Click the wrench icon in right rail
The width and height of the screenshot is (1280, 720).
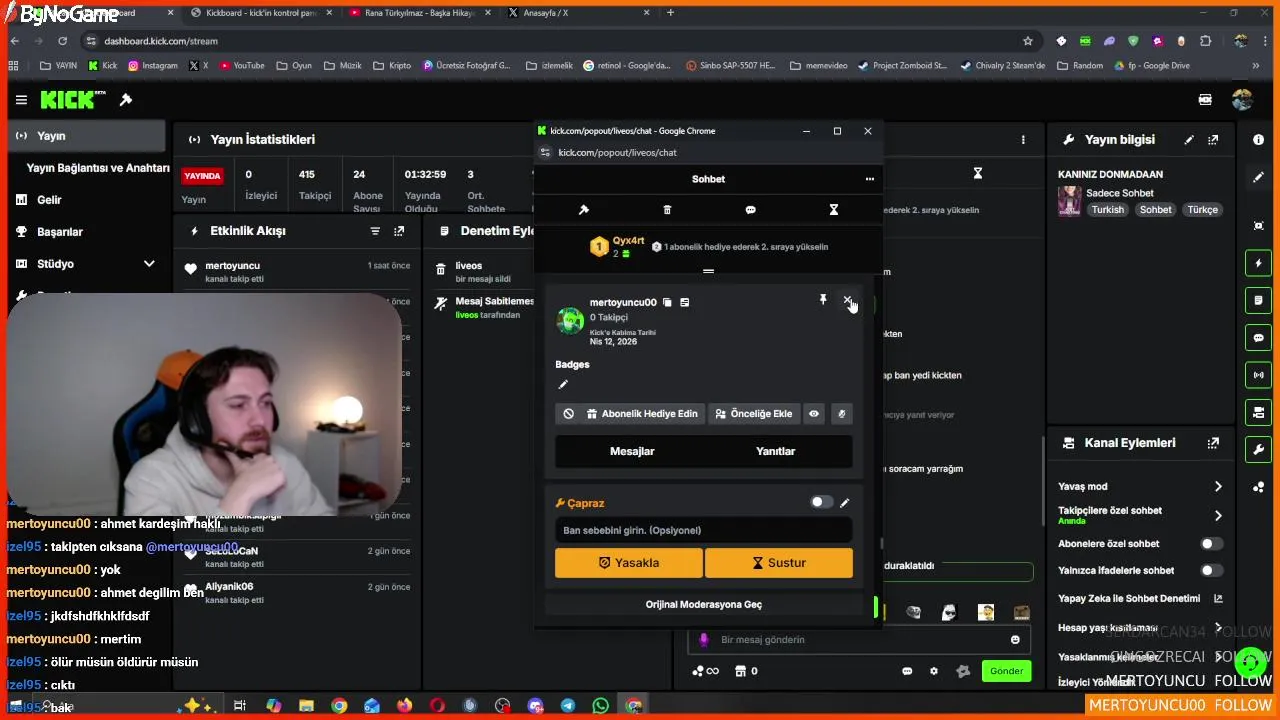1258,450
